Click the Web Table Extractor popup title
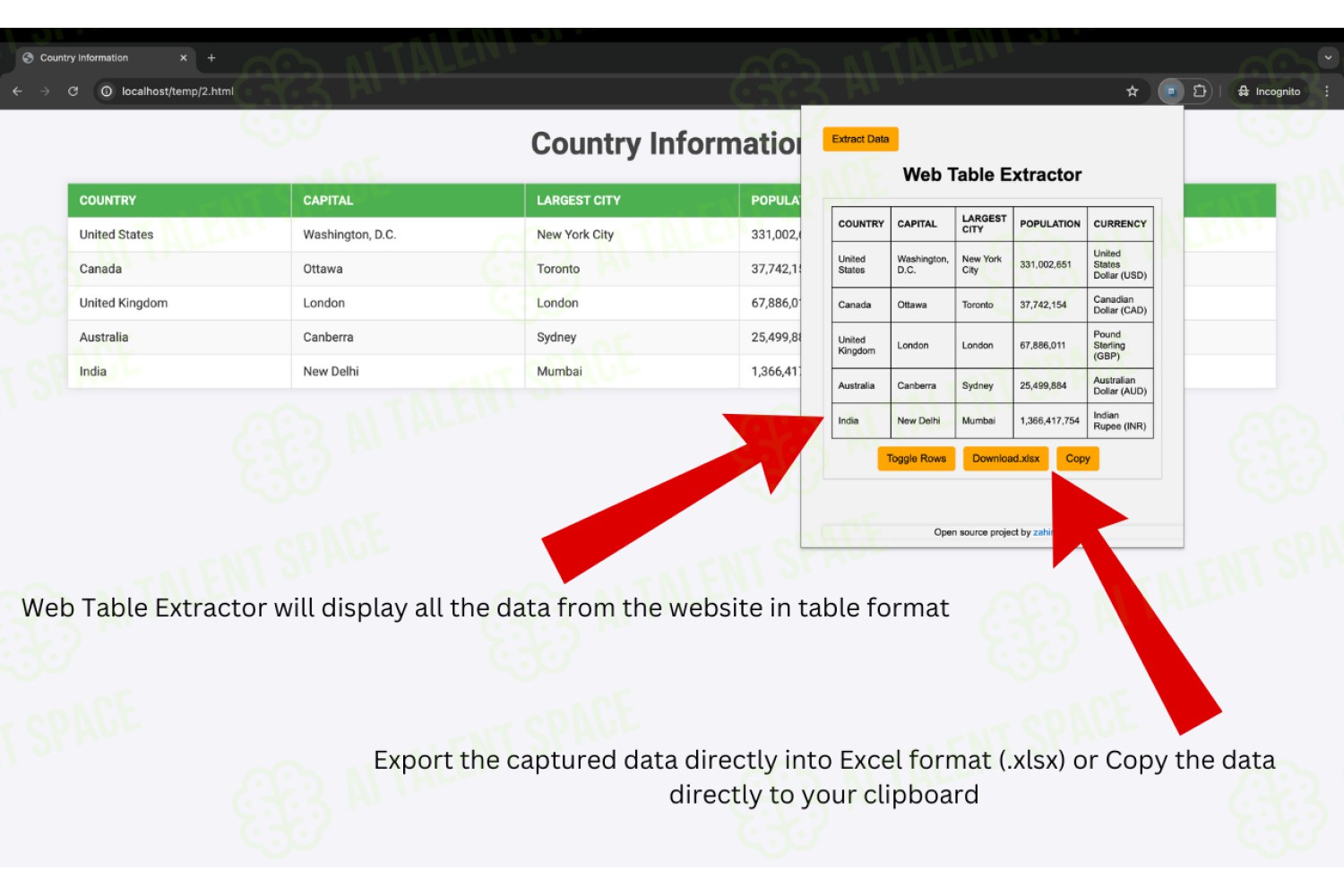The width and height of the screenshot is (1344, 896). click(x=992, y=175)
